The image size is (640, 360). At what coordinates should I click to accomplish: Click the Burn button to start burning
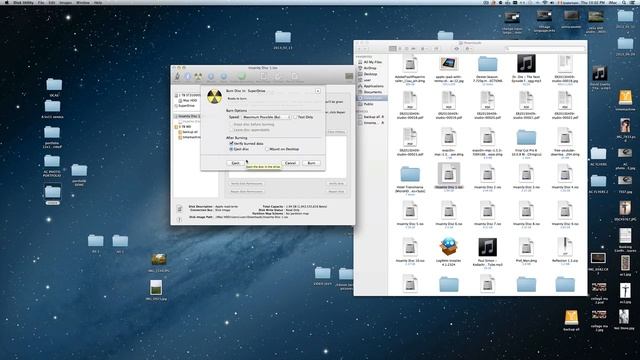pyautogui.click(x=311, y=163)
